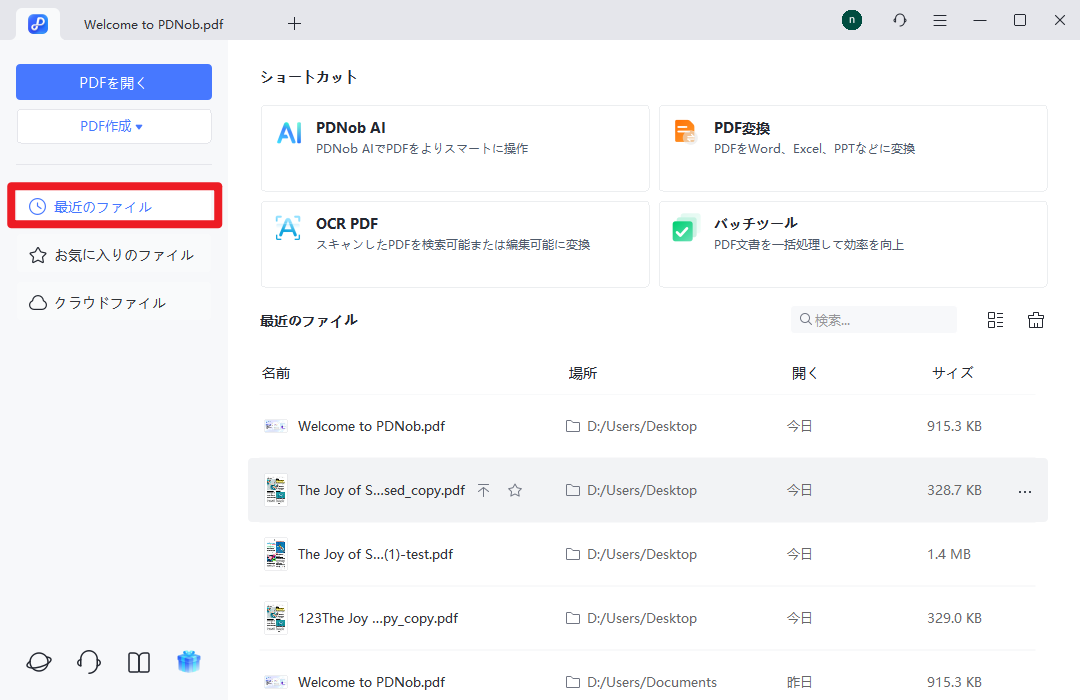Viewport: 1080px width, 700px height.
Task: Mark The Joy of S...sed_copy.pdf as favorite
Action: click(515, 490)
